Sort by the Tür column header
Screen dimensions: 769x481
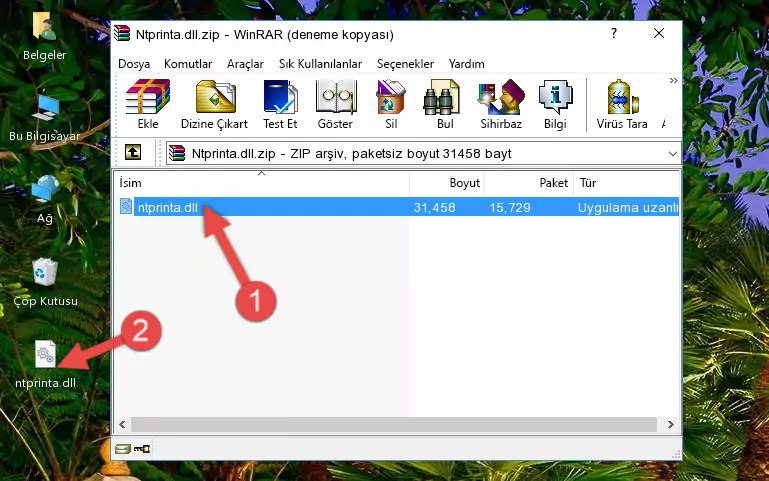[626, 183]
